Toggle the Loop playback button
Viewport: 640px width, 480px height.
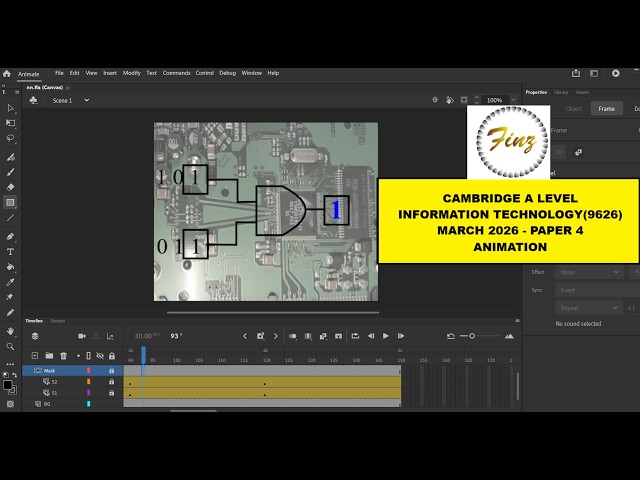[x=355, y=336]
